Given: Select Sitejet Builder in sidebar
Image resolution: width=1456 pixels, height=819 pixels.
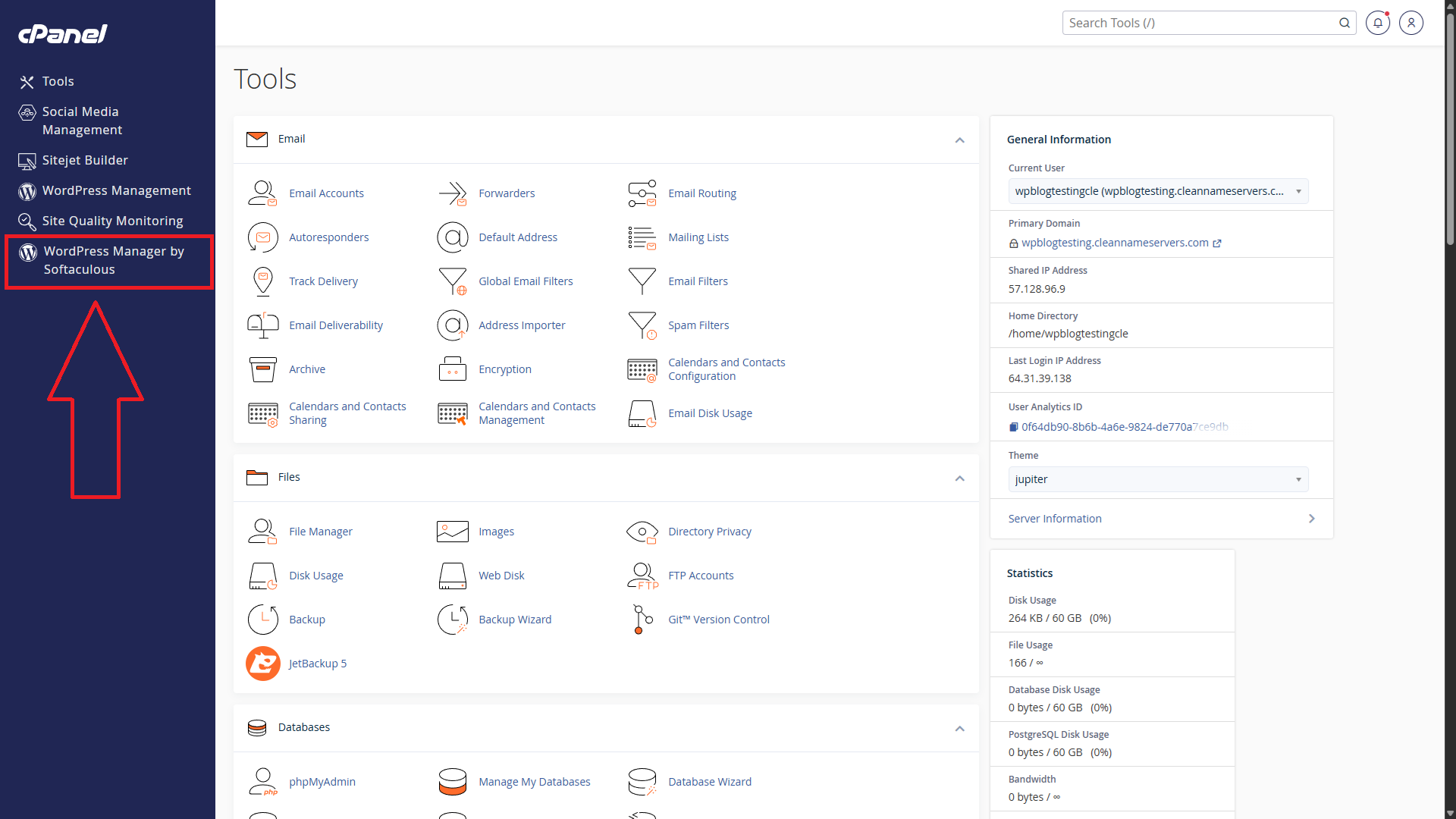Looking at the screenshot, I should tap(73, 160).
